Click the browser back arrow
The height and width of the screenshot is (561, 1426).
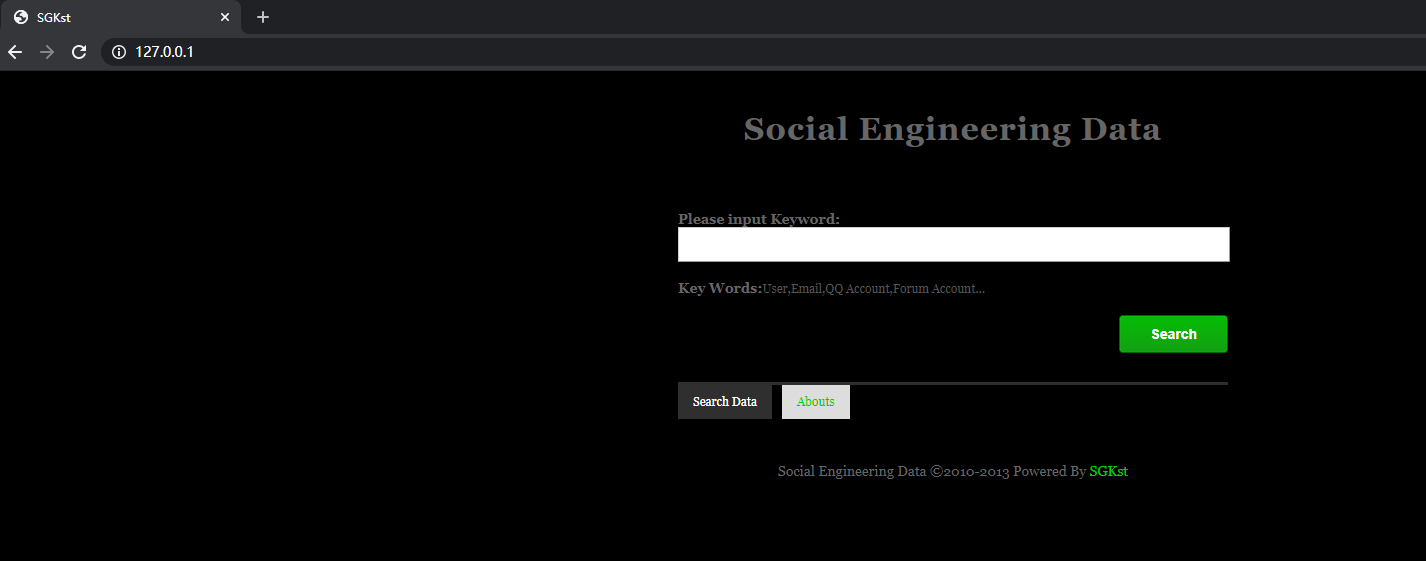point(15,52)
